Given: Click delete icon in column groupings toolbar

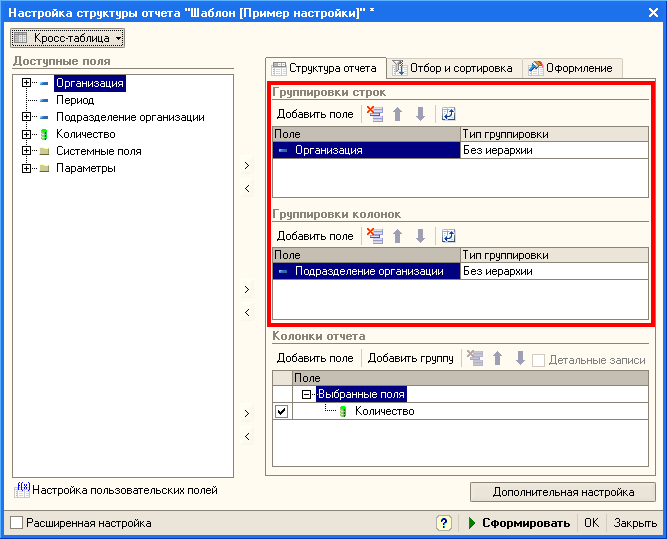Looking at the screenshot, I should (x=376, y=236).
